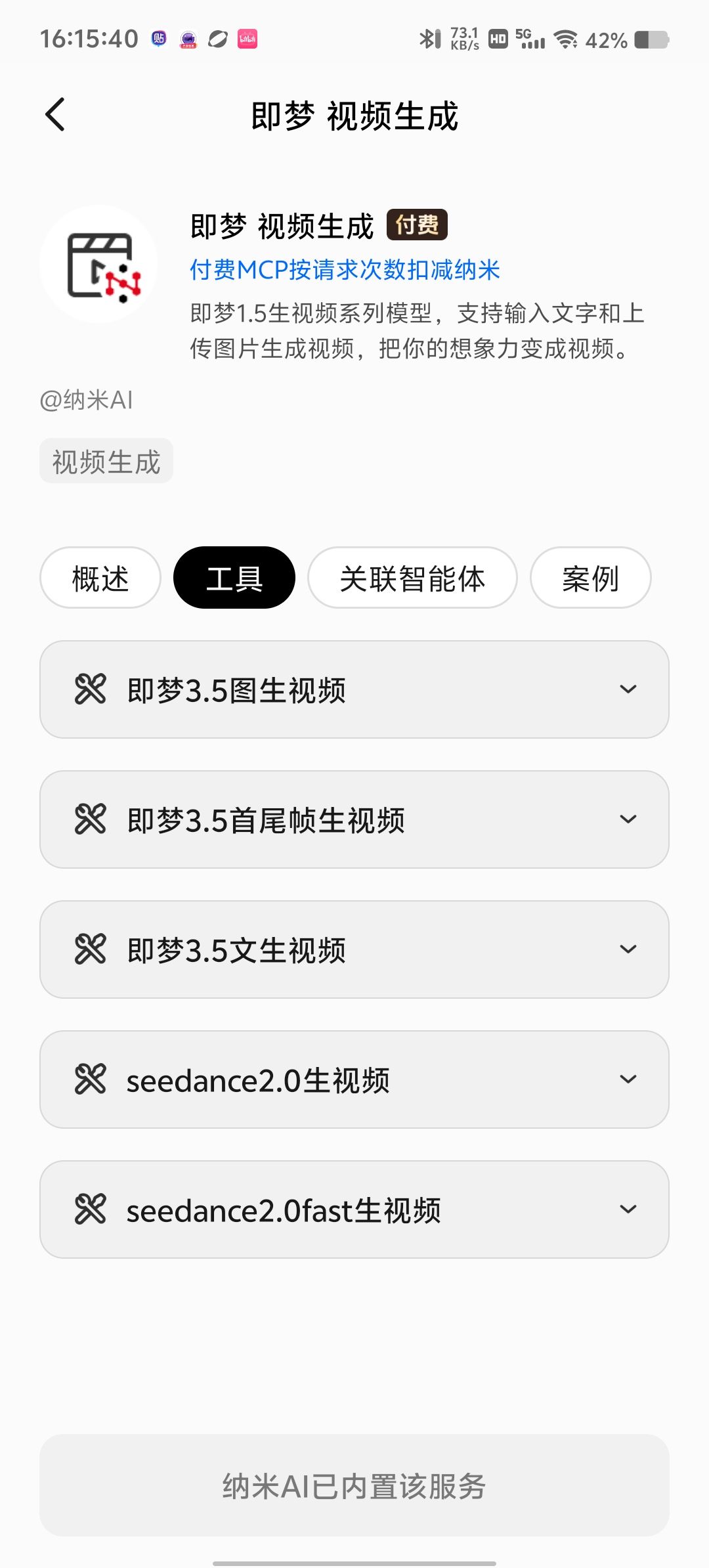Select the 案例 tab
Image resolution: width=709 pixels, height=1568 pixels.
click(590, 578)
